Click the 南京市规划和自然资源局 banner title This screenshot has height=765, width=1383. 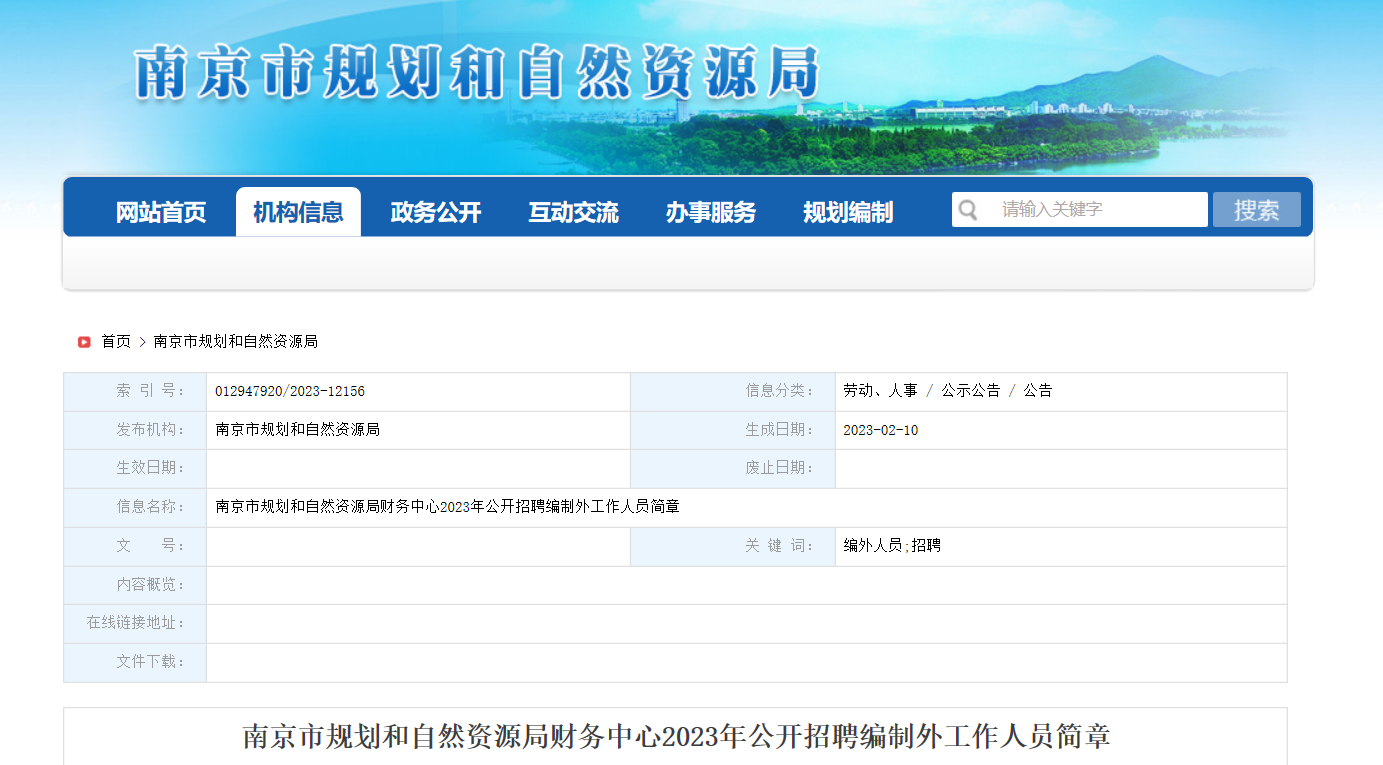(477, 73)
